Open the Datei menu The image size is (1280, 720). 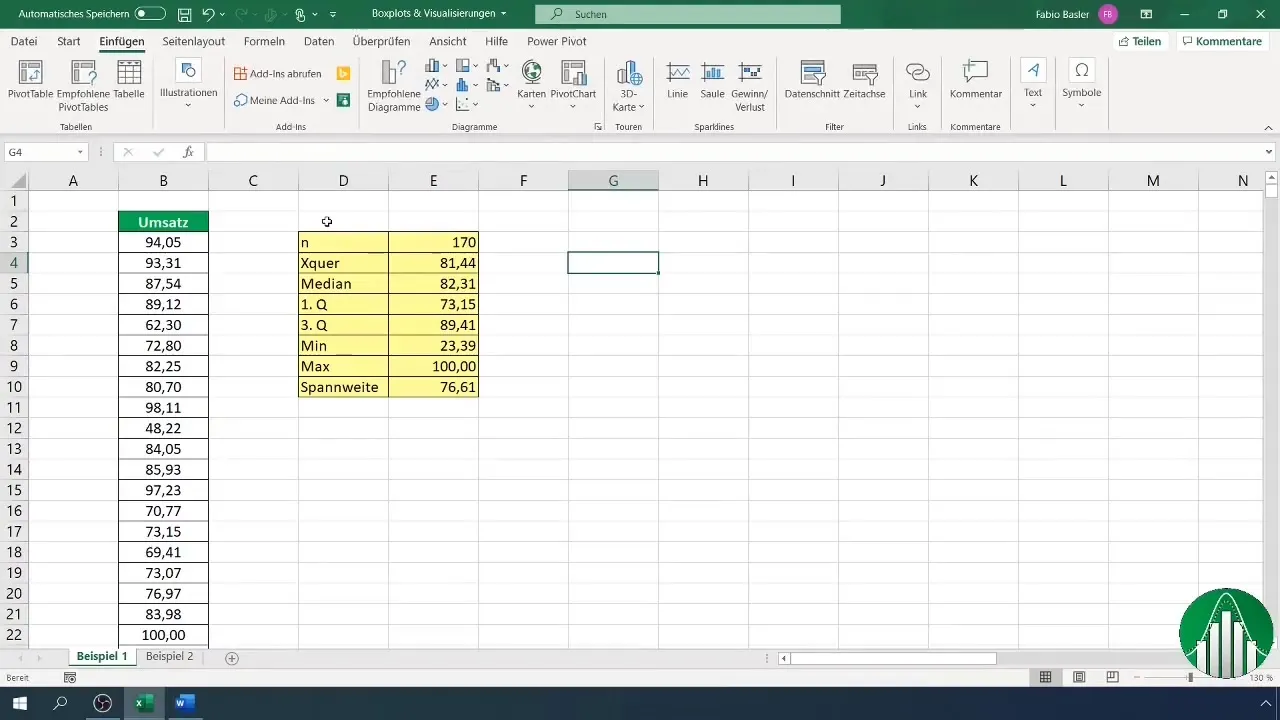coord(24,41)
